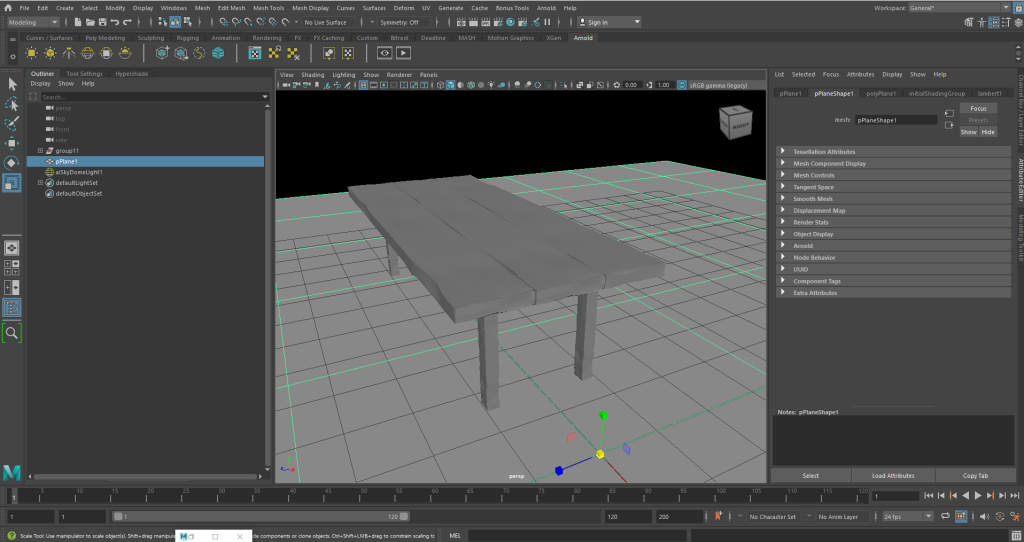
Task: Click the Arnold area light shelf icon
Action: click(x=31, y=54)
